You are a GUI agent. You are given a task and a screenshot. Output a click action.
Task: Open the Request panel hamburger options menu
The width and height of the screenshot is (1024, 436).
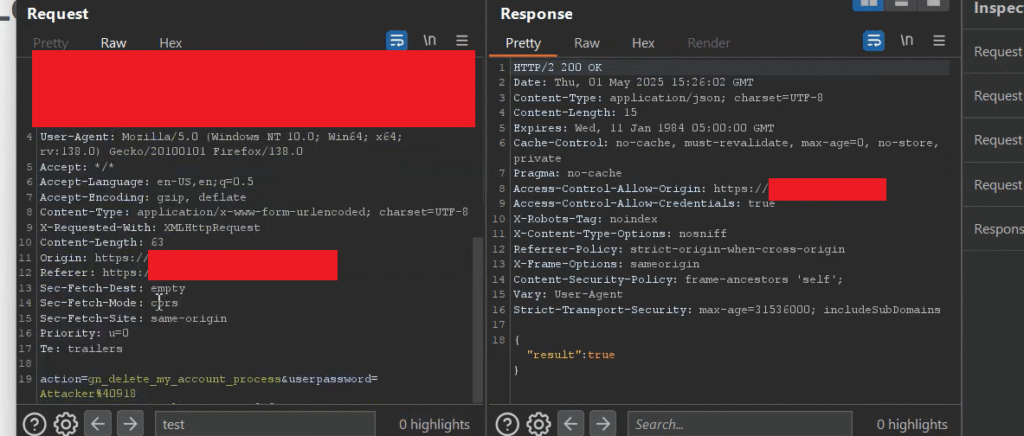pos(462,41)
